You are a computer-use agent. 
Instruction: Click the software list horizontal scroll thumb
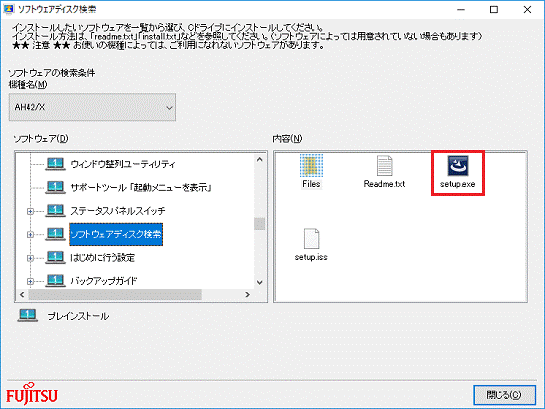(x=115, y=295)
